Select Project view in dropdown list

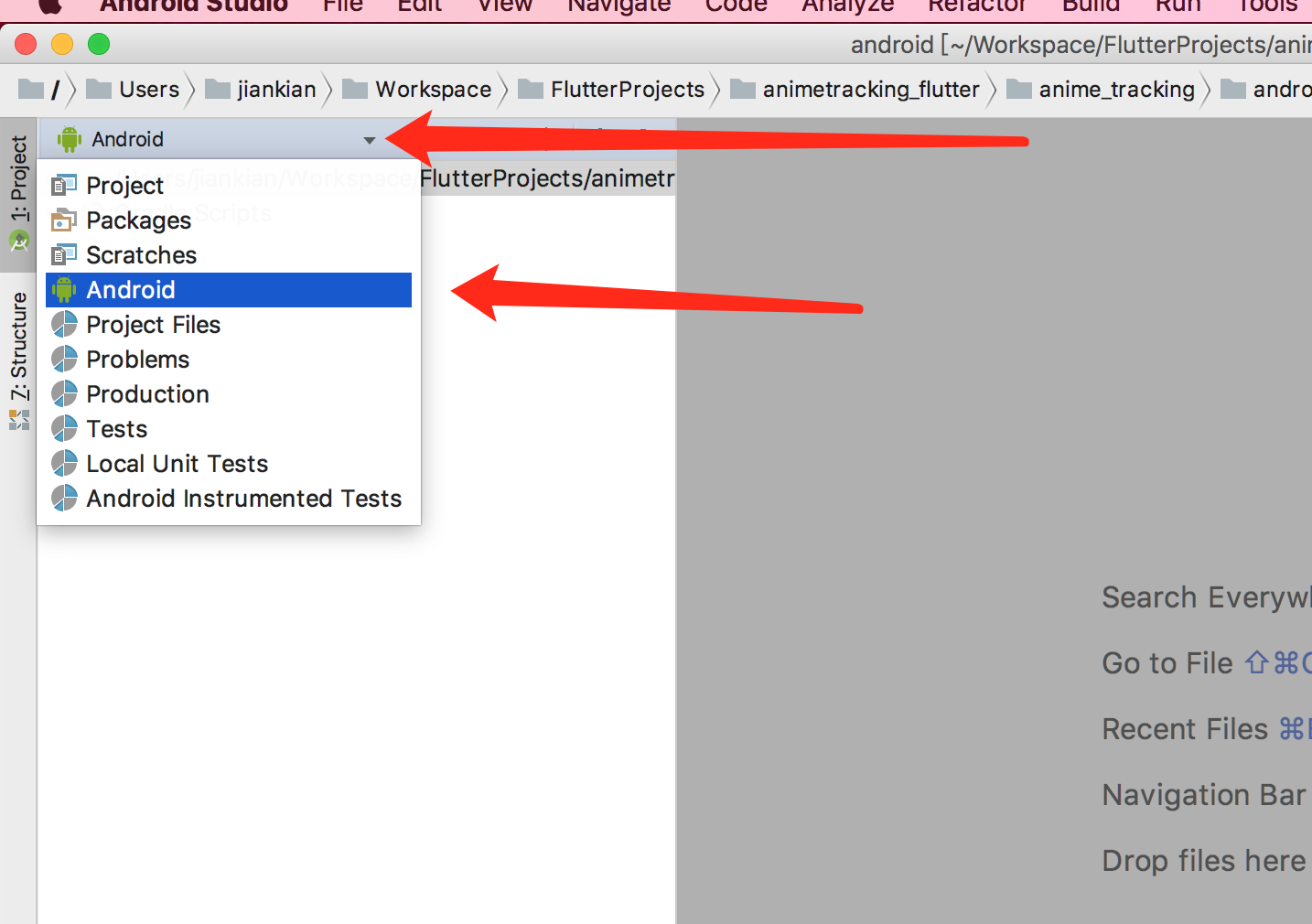(229, 186)
